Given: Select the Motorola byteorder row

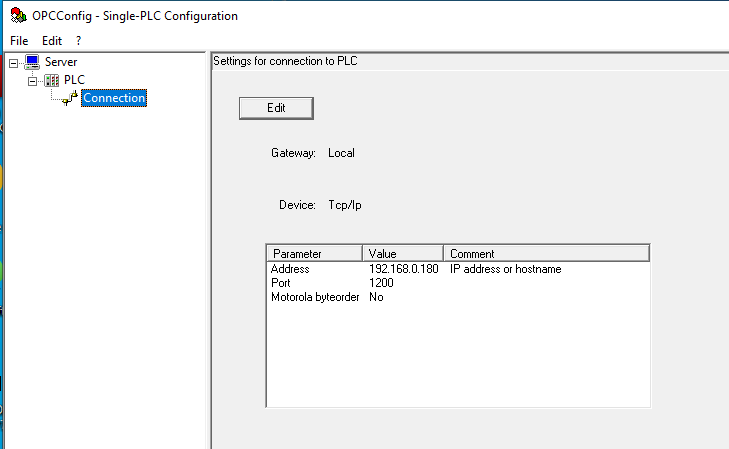Looking at the screenshot, I should point(314,297).
